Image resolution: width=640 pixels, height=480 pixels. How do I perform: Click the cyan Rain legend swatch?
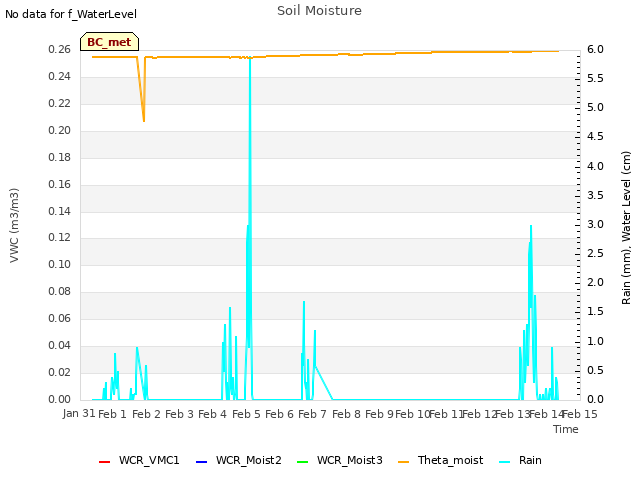pos(504,462)
